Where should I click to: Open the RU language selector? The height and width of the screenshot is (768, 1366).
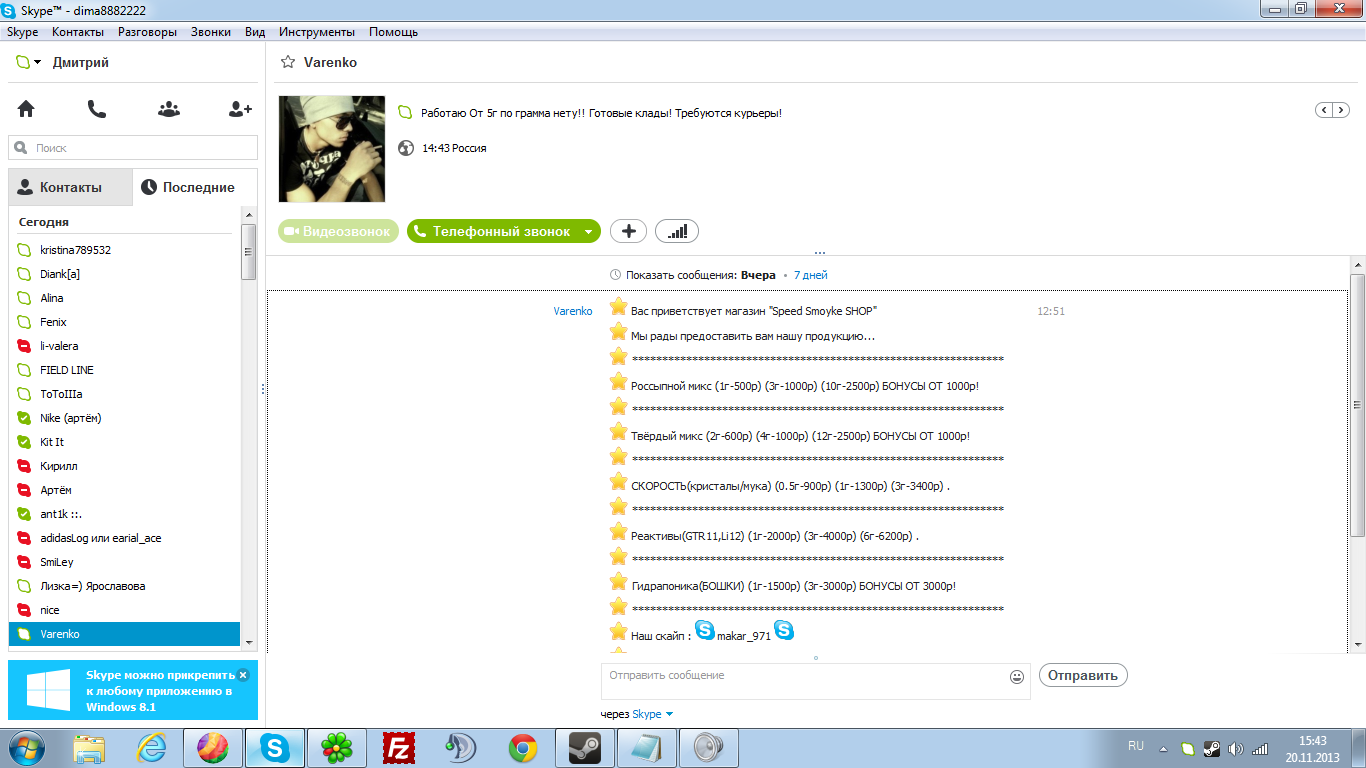coord(1136,746)
